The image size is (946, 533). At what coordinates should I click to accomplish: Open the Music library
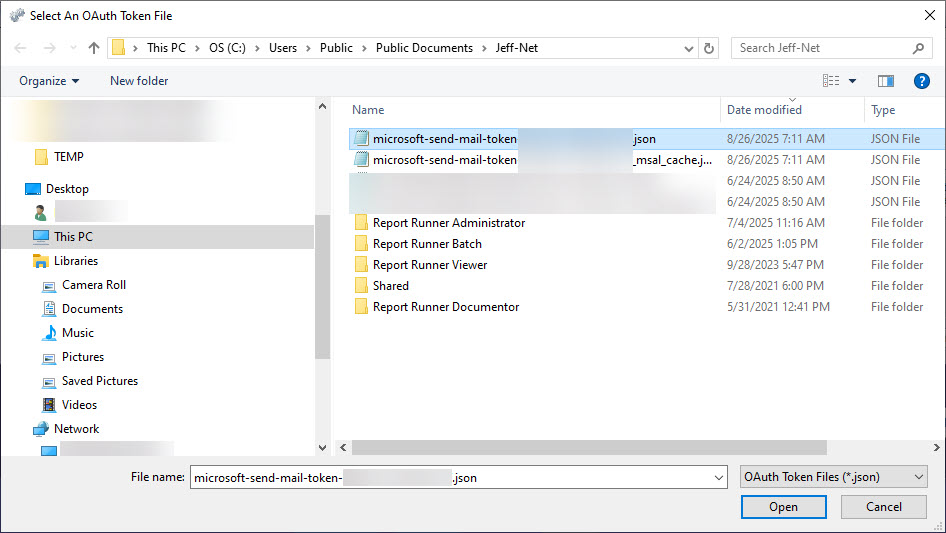click(x=77, y=333)
